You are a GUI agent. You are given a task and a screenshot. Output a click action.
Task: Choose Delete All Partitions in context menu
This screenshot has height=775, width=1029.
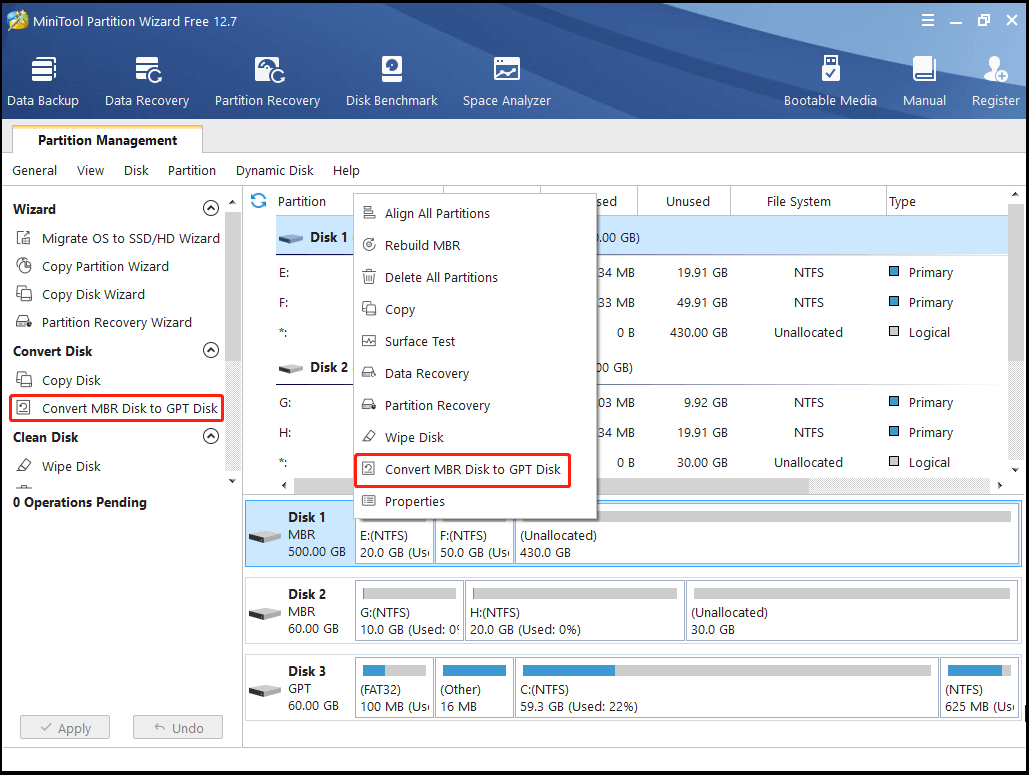474,278
